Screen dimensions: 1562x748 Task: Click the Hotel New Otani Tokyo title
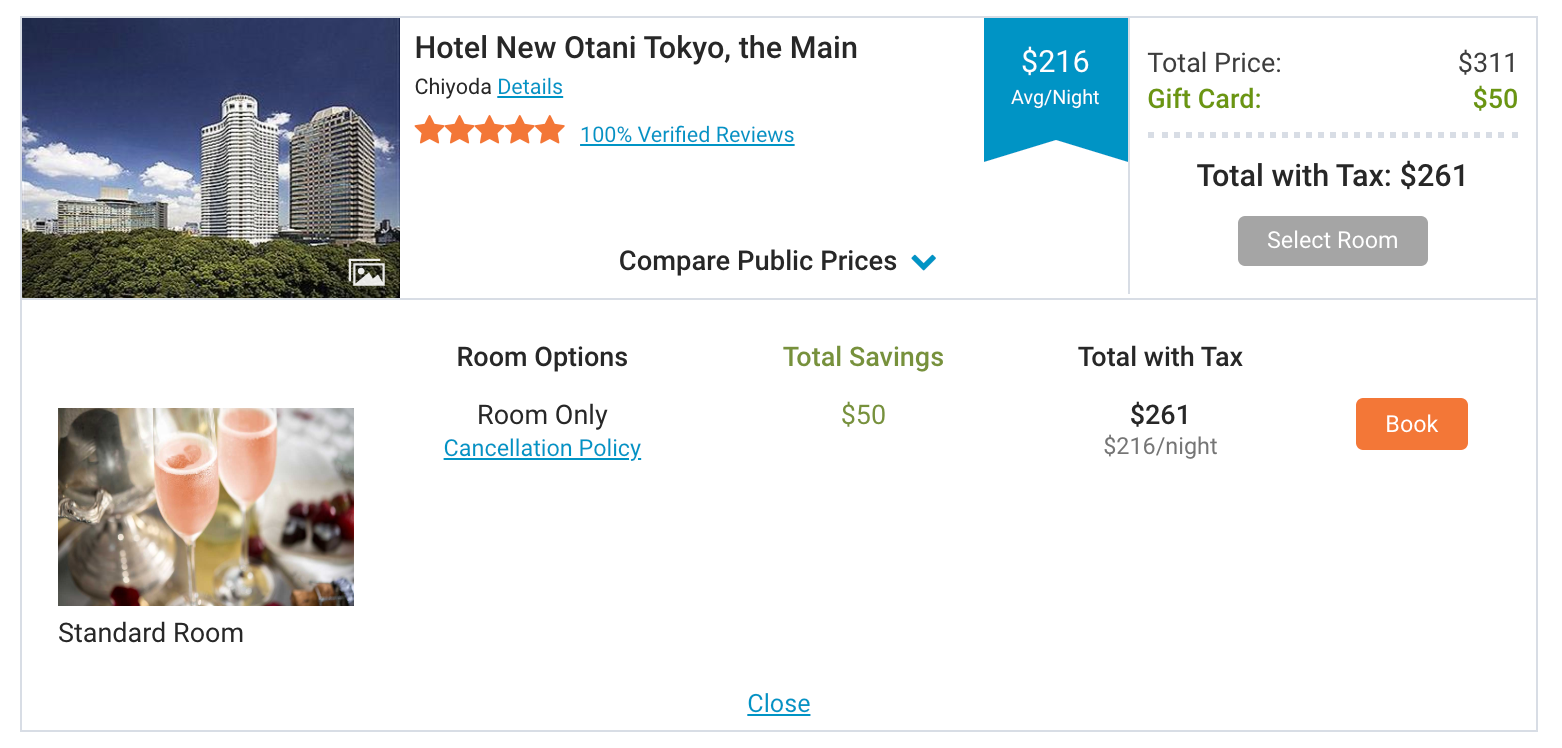pyautogui.click(x=636, y=48)
